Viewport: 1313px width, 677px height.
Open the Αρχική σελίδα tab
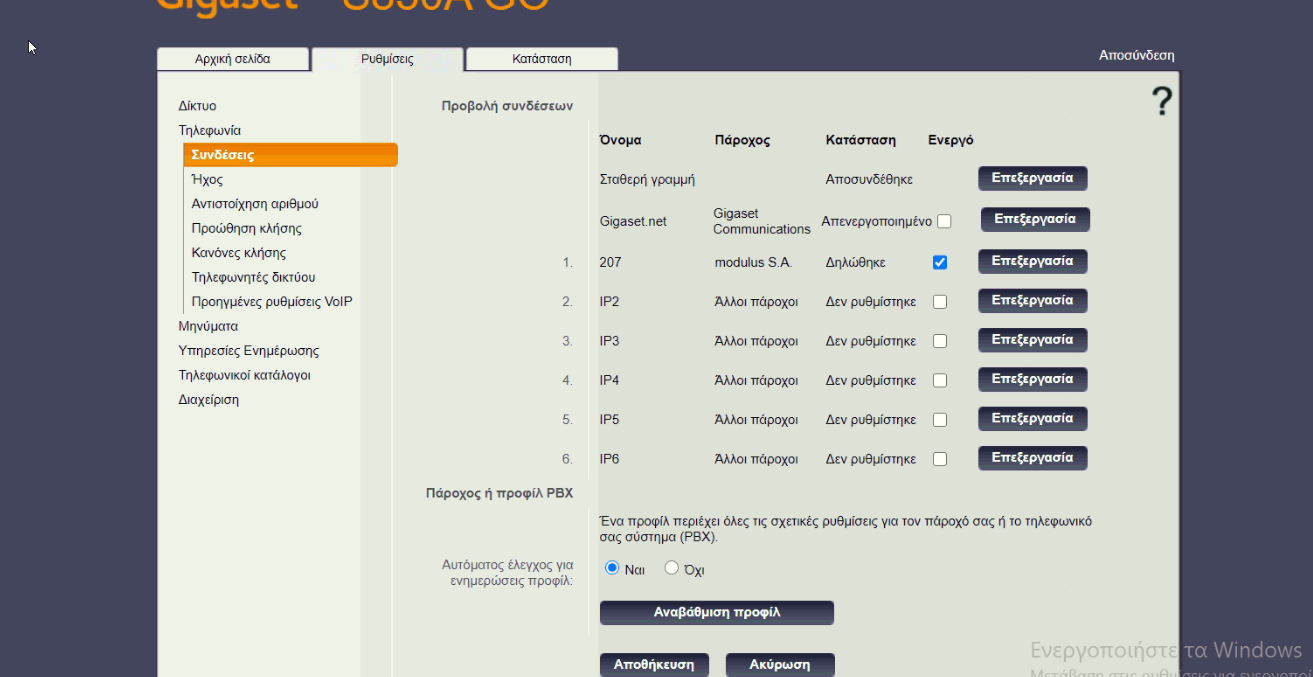pyautogui.click(x=232, y=59)
